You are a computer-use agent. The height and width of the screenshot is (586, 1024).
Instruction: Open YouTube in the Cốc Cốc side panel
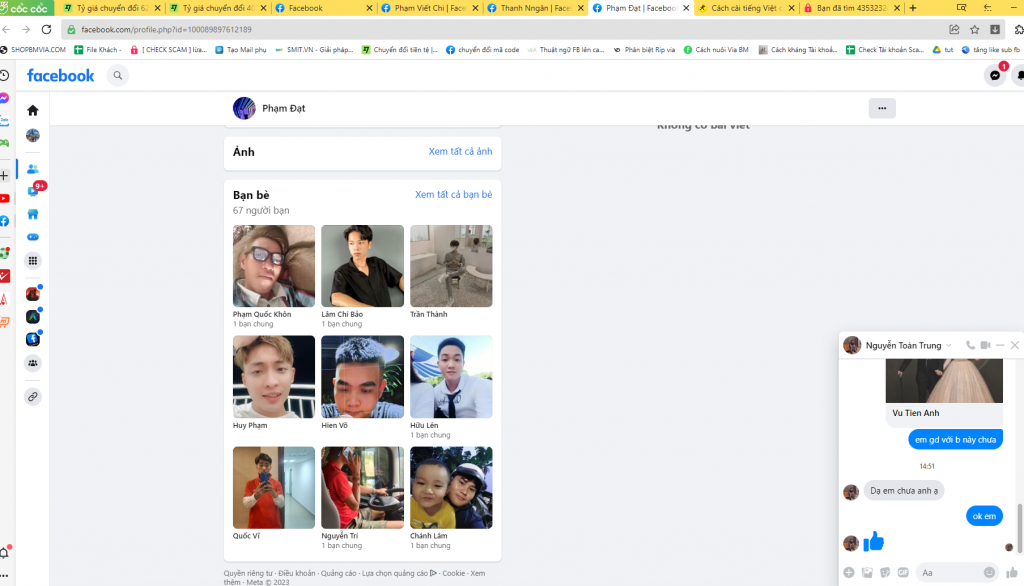point(5,198)
